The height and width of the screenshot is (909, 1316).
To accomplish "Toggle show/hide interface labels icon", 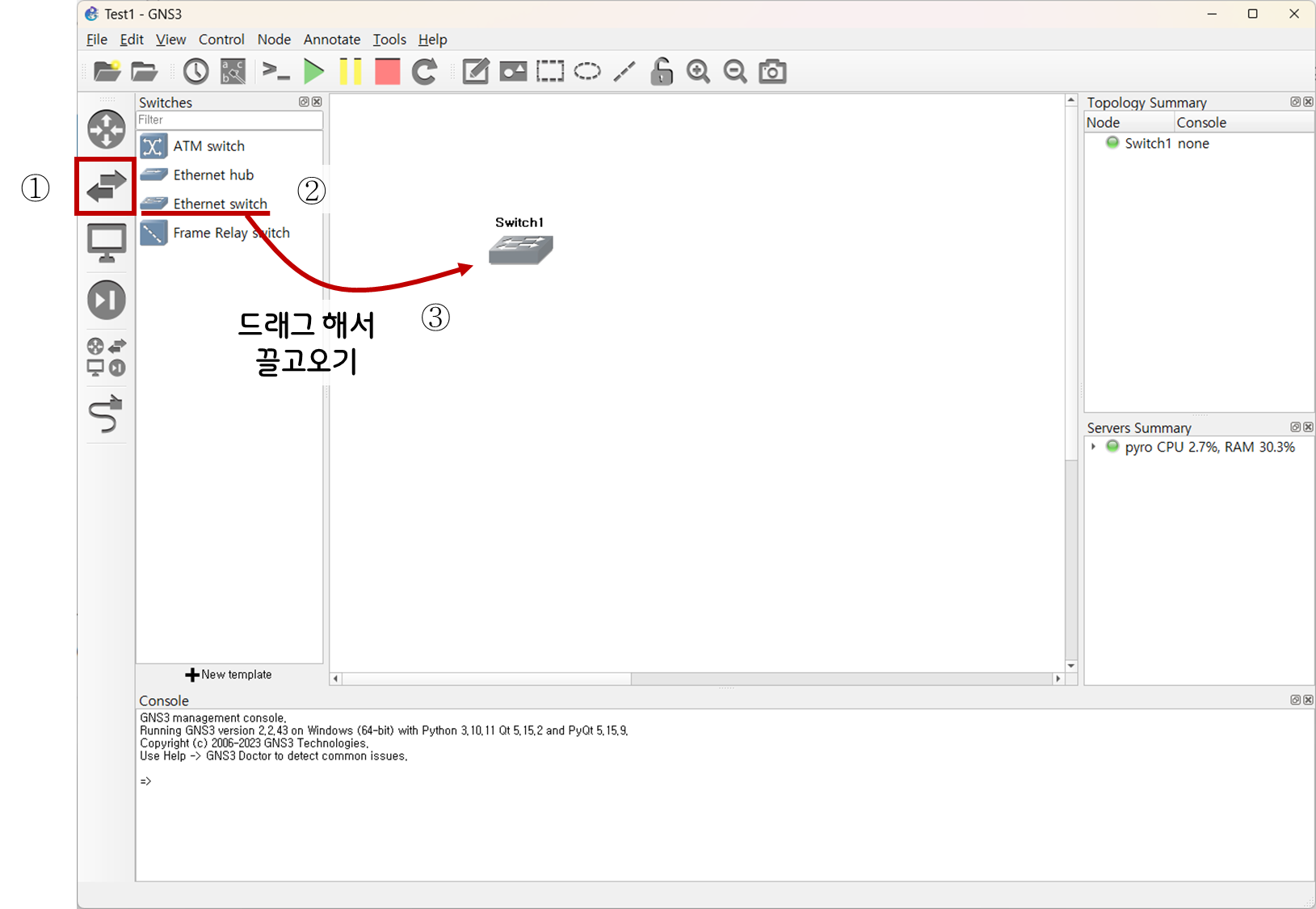I will click(233, 71).
